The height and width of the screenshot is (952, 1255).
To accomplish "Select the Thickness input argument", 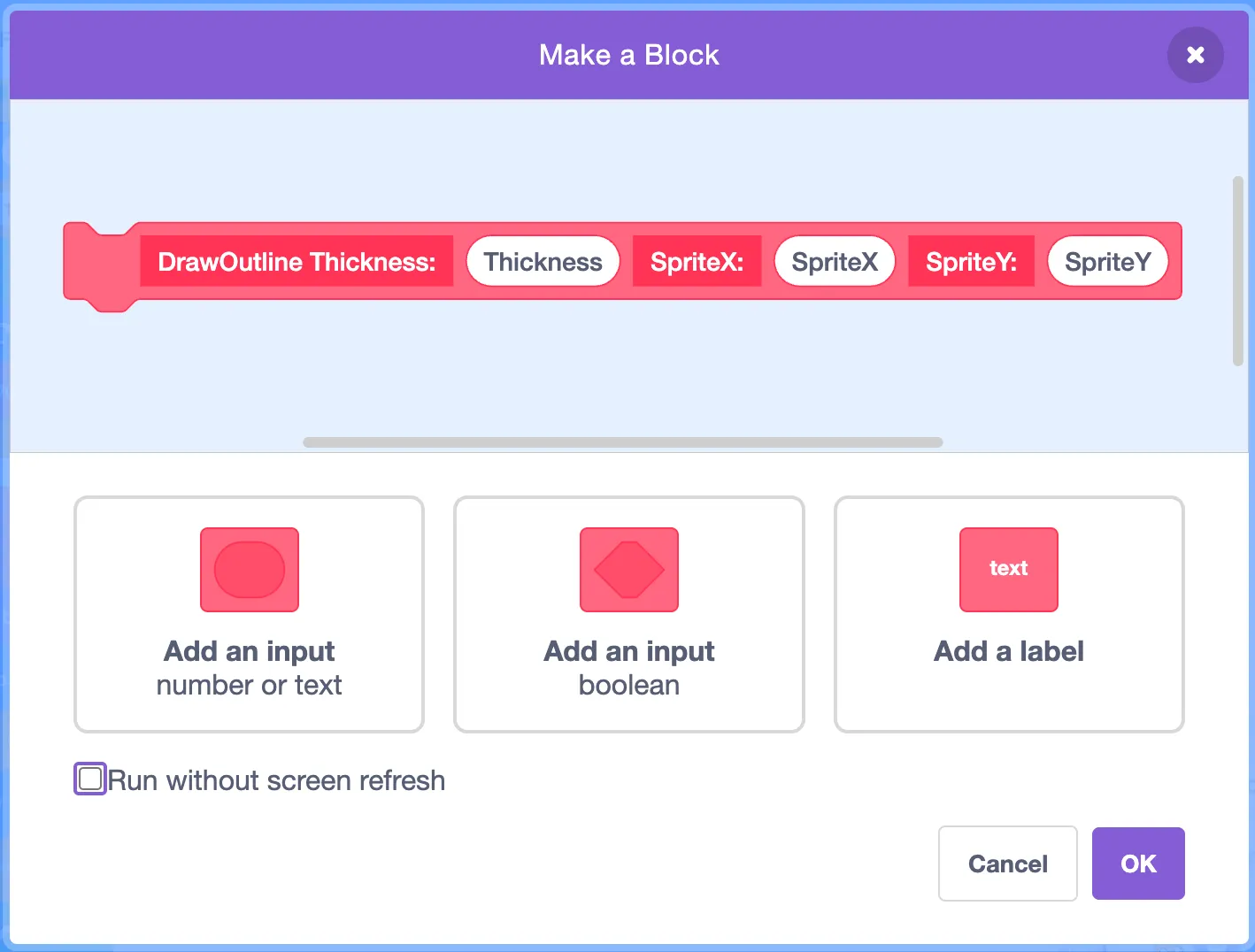I will (543, 262).
